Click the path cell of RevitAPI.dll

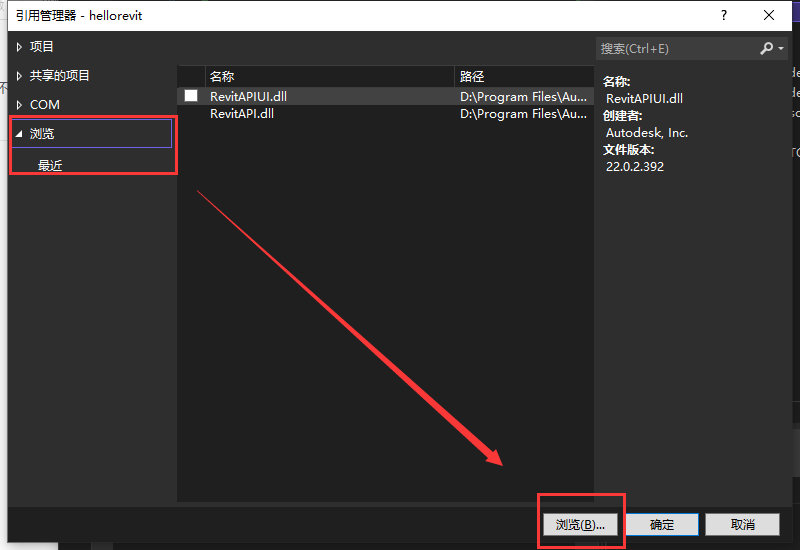coord(523,114)
